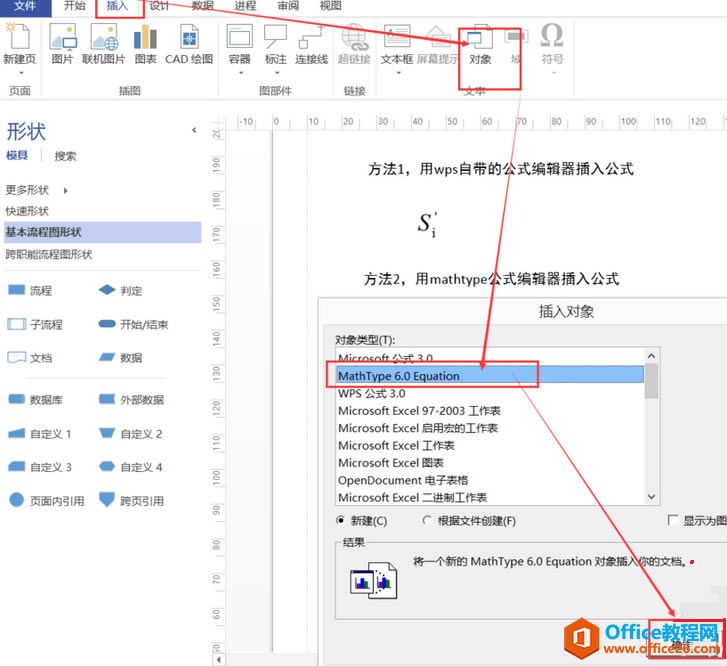Select MathType 6.0 Equation list item
This screenshot has height=666, width=727.
tap(491, 376)
